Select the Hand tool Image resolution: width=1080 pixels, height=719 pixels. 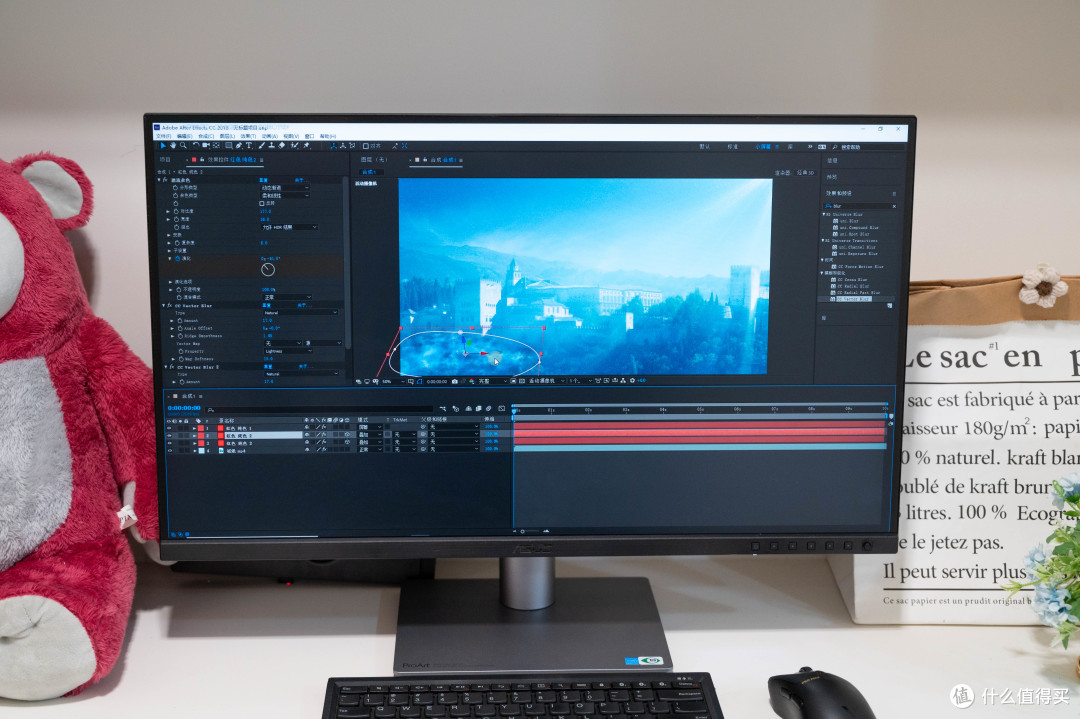174,145
